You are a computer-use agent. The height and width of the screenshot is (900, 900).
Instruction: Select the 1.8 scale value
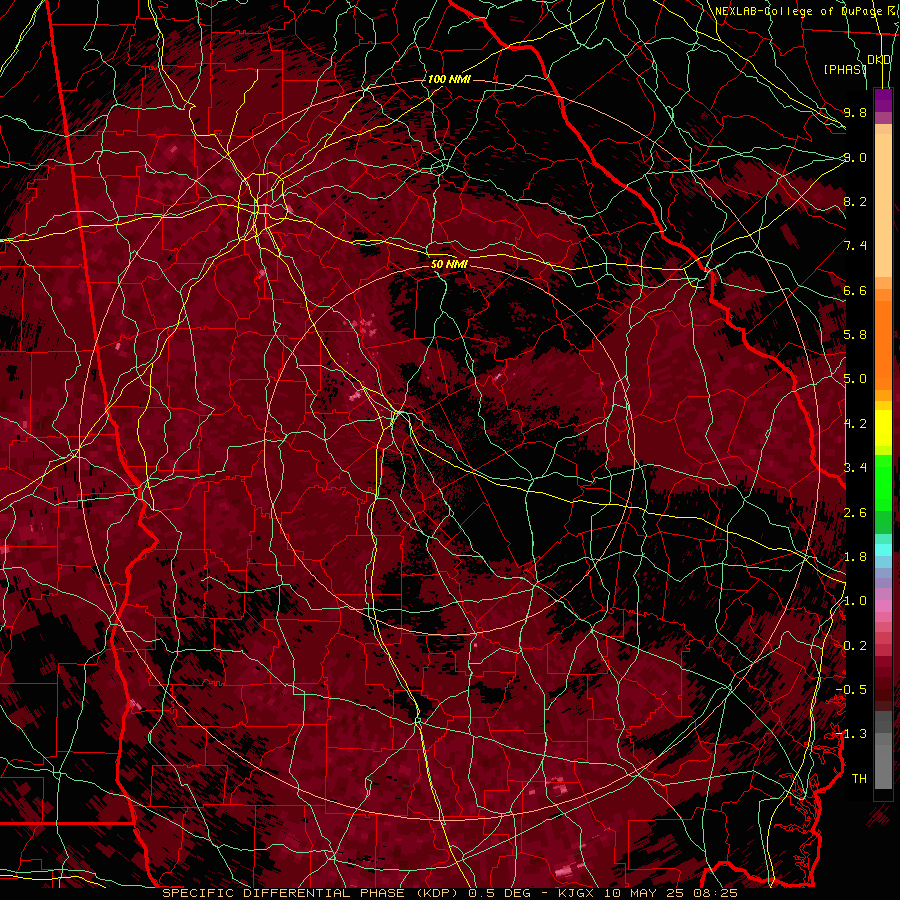[x=855, y=557]
